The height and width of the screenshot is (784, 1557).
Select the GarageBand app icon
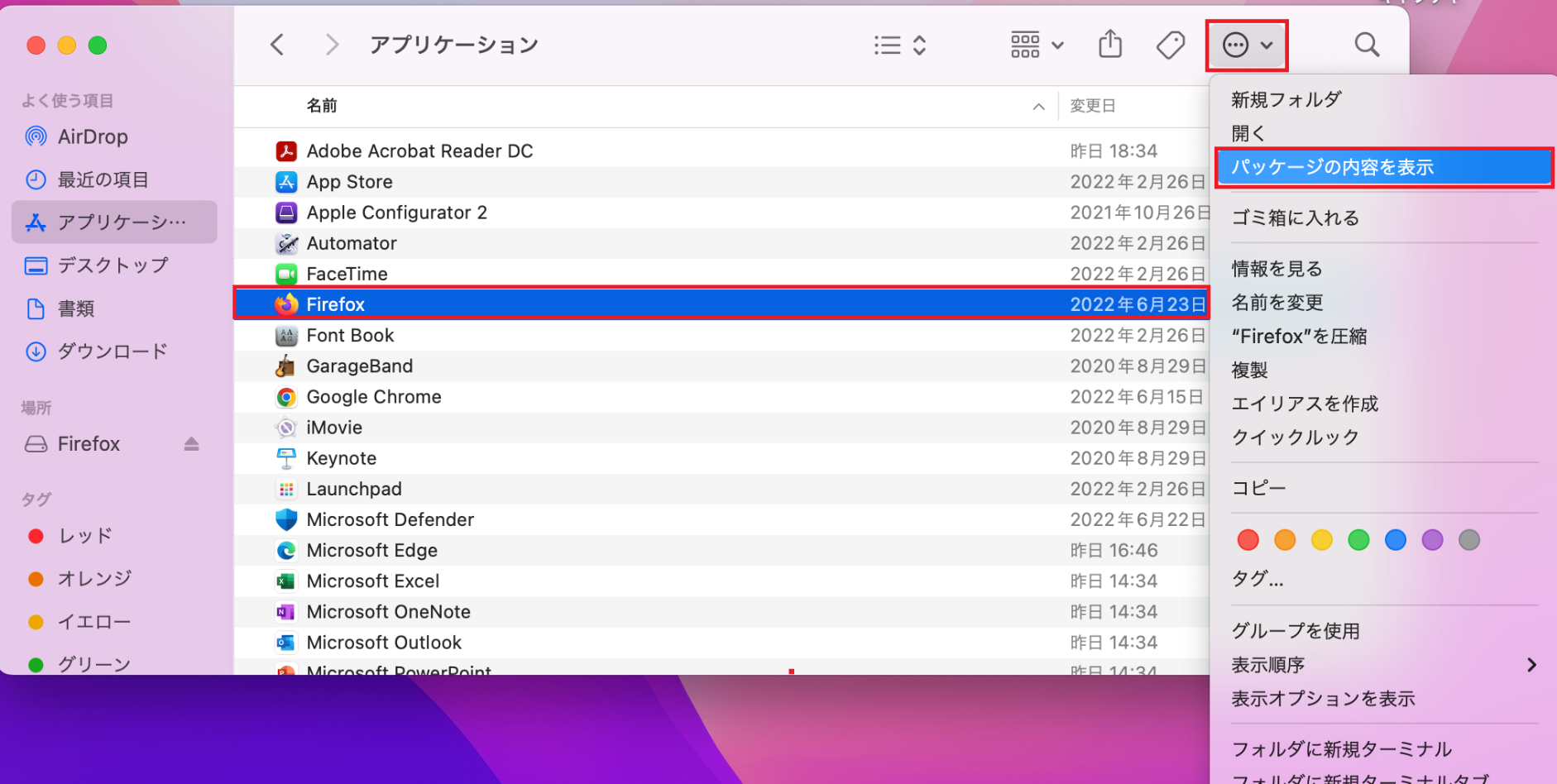(286, 366)
